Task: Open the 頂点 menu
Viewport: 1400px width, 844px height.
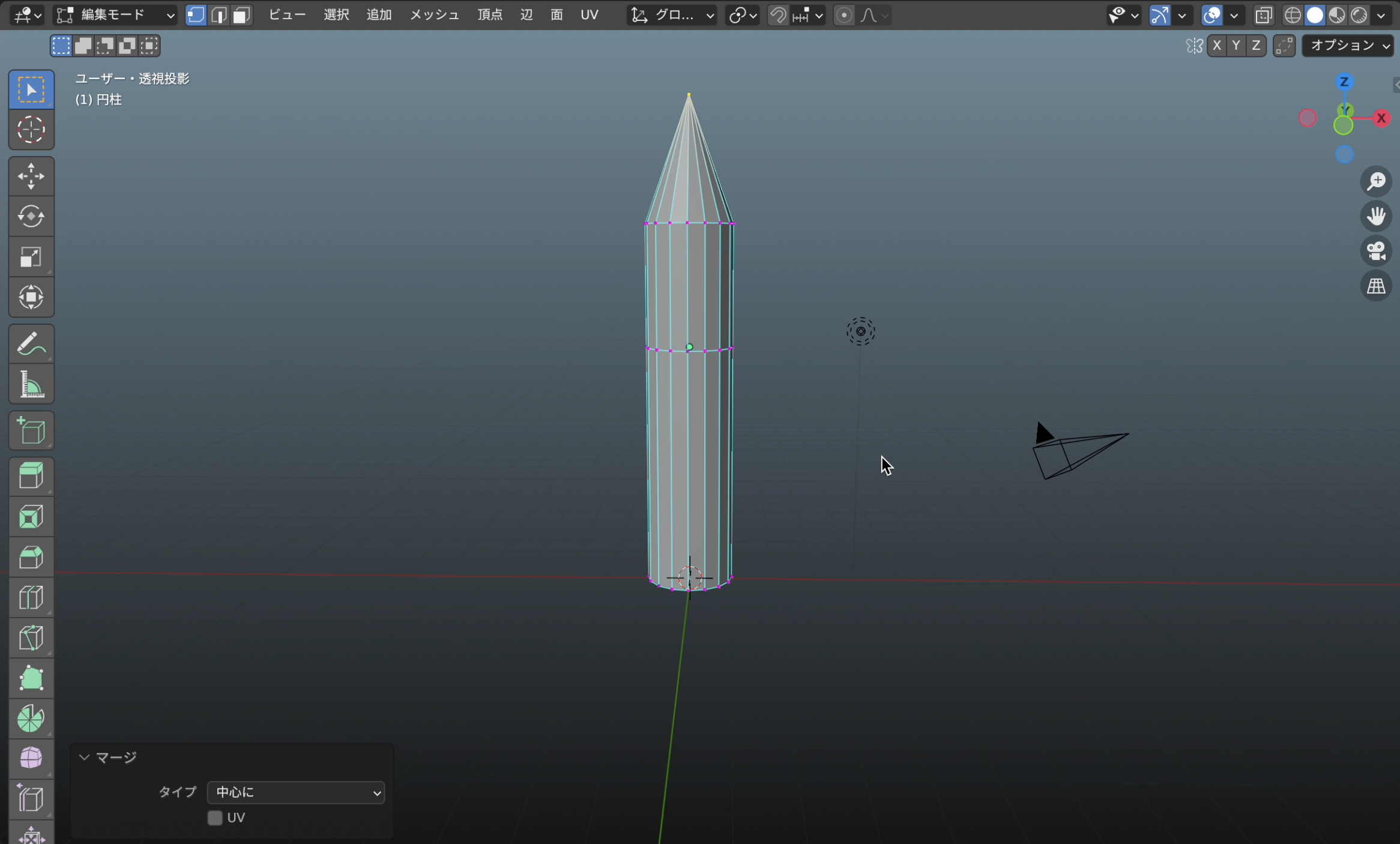Action: (490, 15)
